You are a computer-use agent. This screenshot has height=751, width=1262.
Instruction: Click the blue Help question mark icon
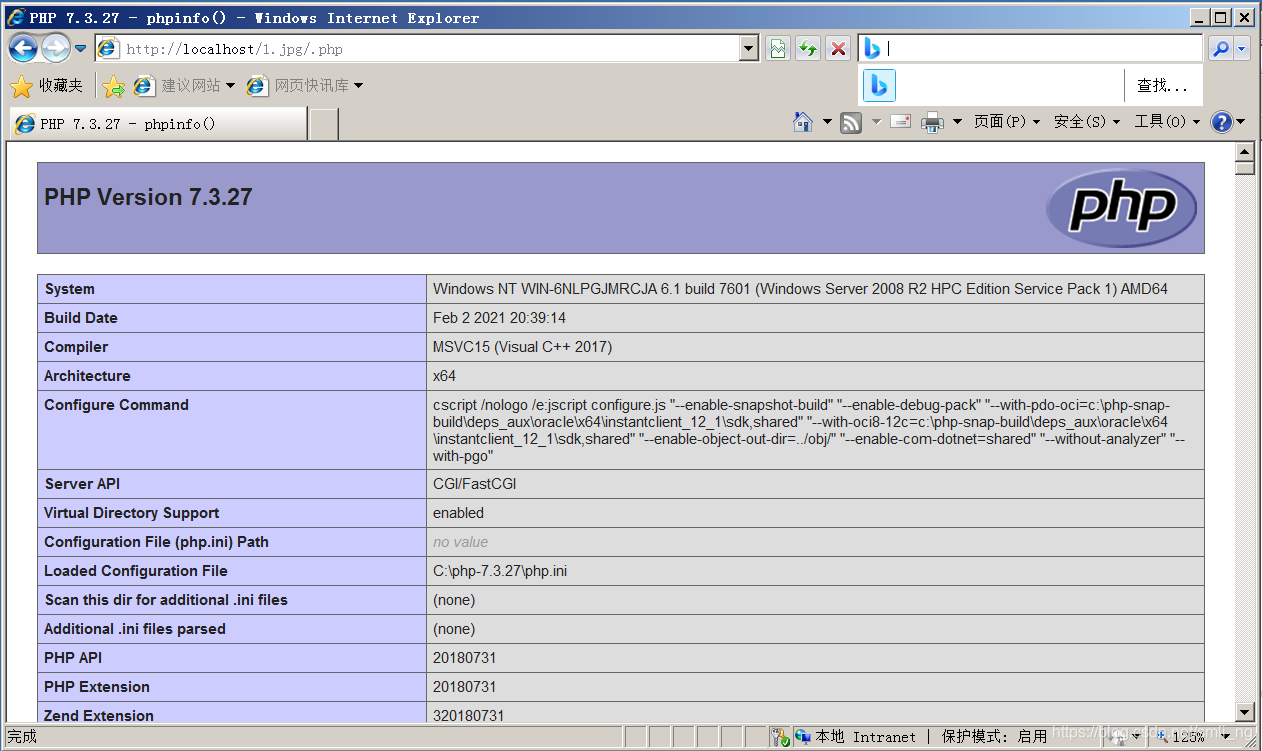coord(1221,122)
